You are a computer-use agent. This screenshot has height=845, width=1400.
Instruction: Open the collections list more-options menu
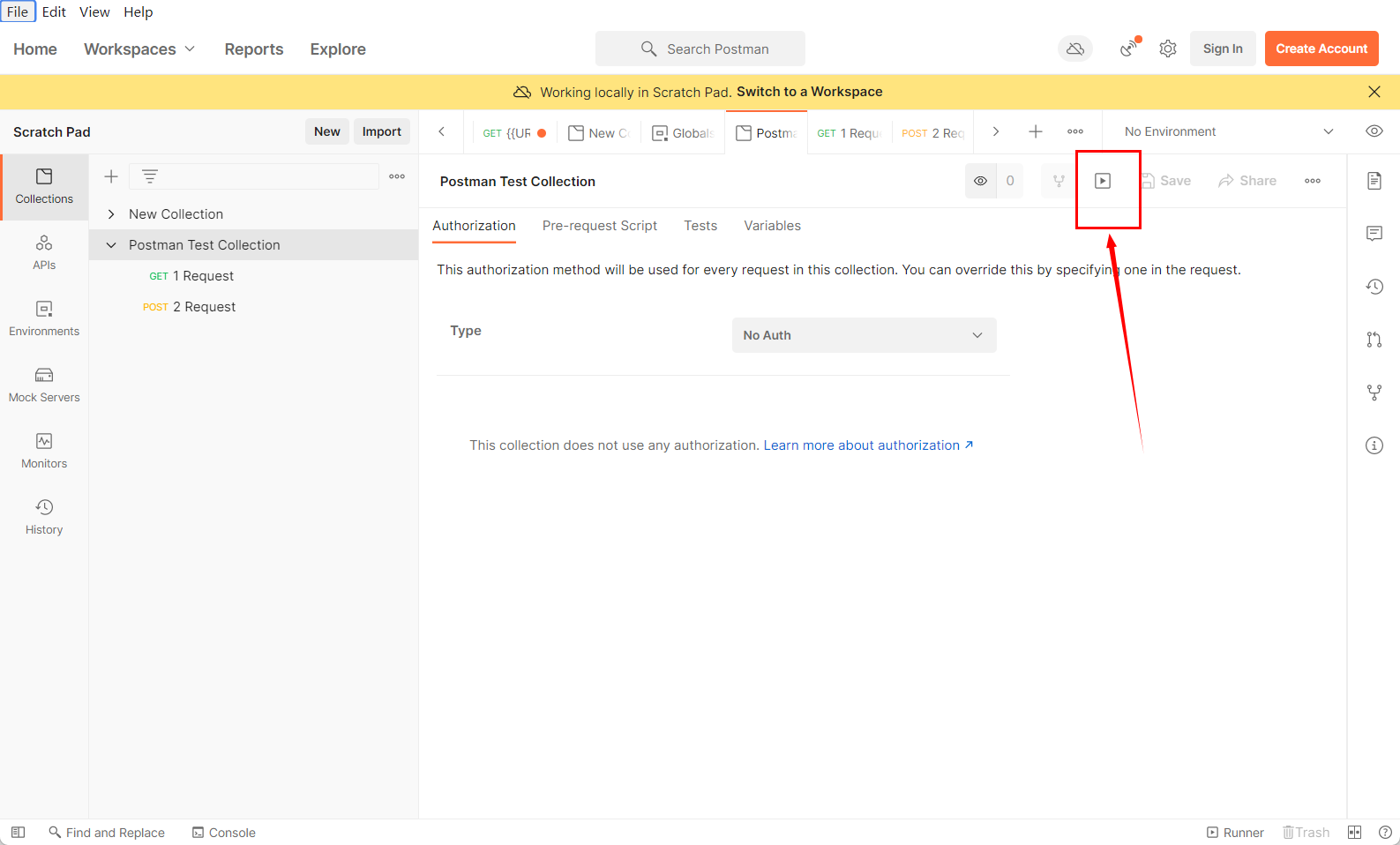point(397,176)
